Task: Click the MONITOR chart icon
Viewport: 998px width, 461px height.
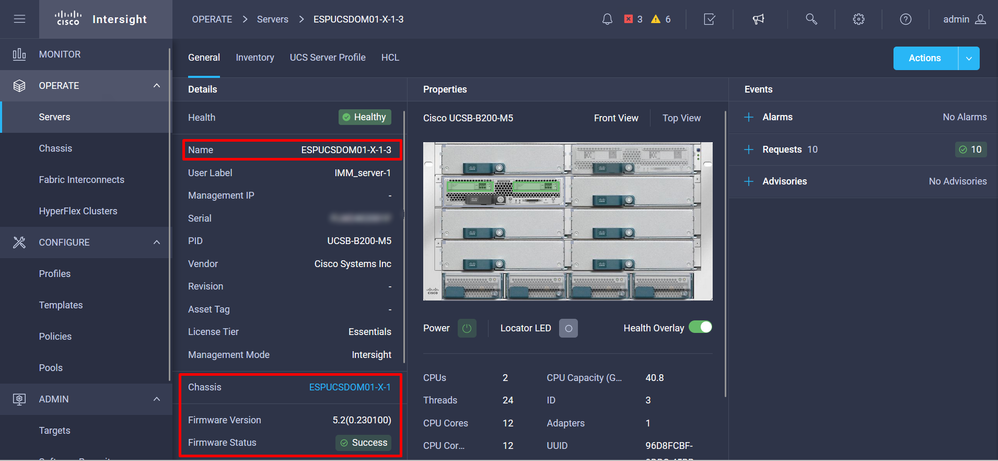Action: coord(19,54)
